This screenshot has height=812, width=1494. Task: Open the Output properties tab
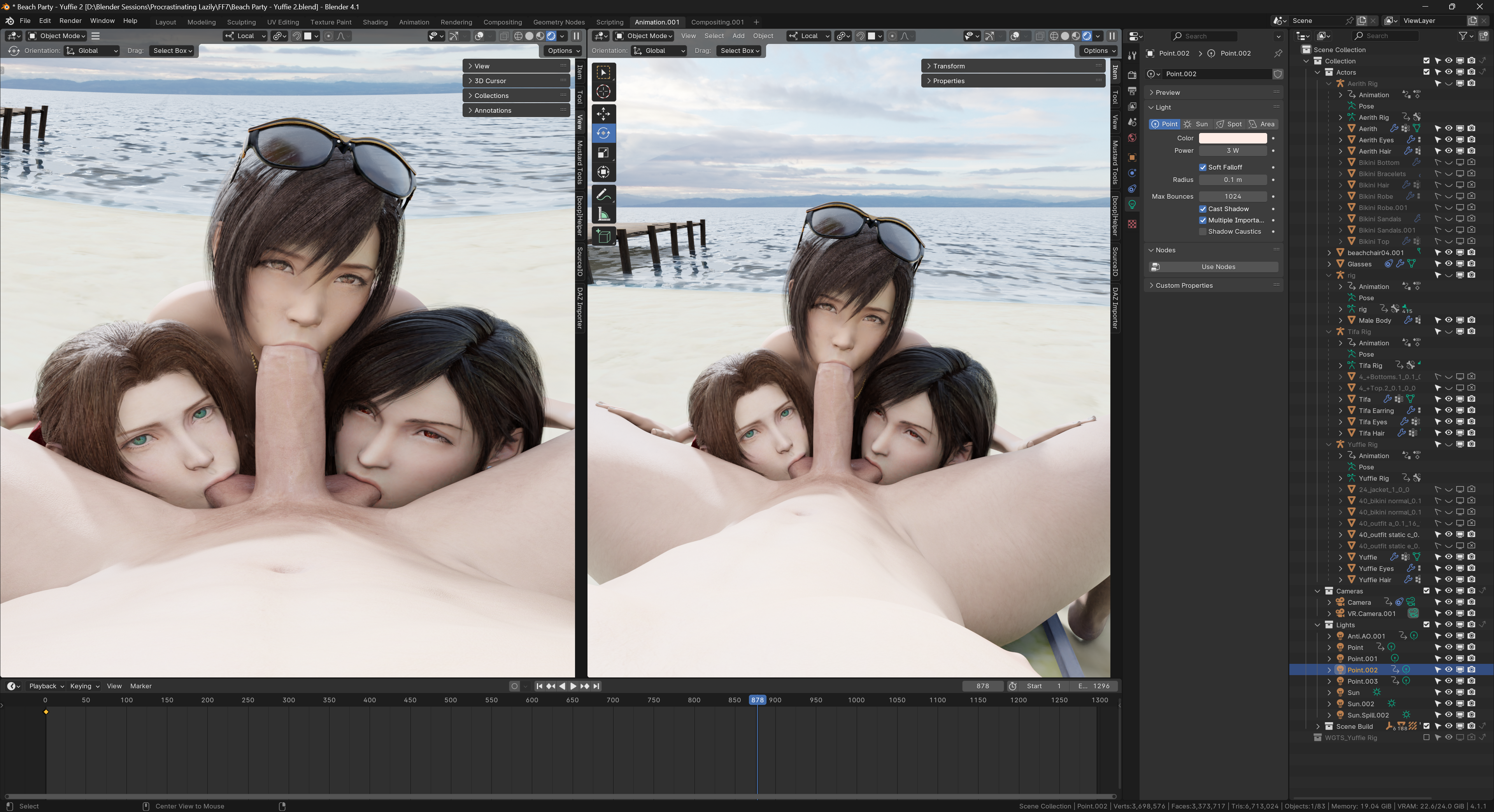1132,91
